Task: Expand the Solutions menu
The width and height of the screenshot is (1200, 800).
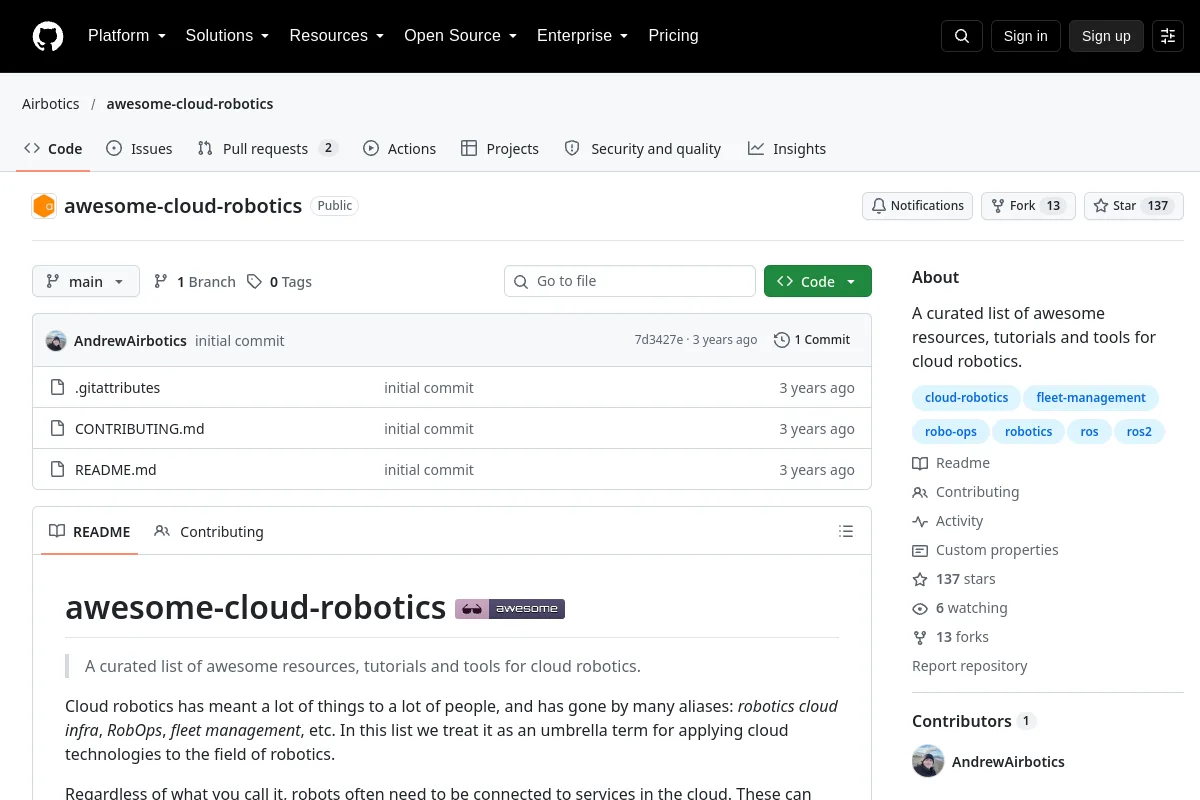Action: (x=227, y=36)
